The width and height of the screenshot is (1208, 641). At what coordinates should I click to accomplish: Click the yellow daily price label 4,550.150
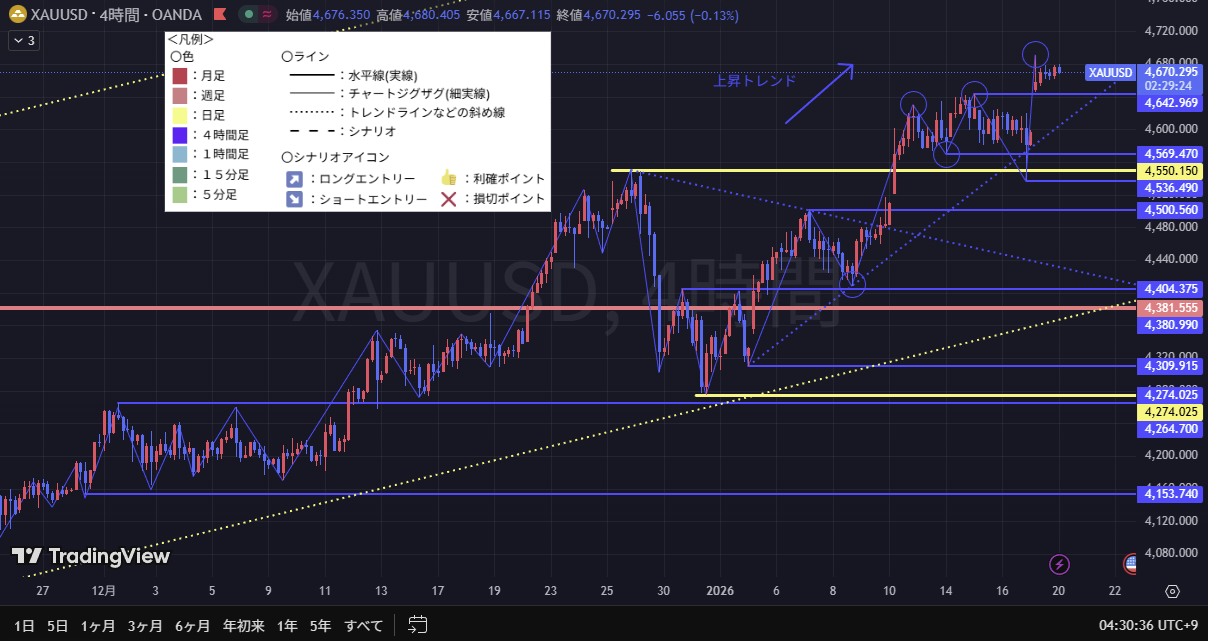[1171, 171]
